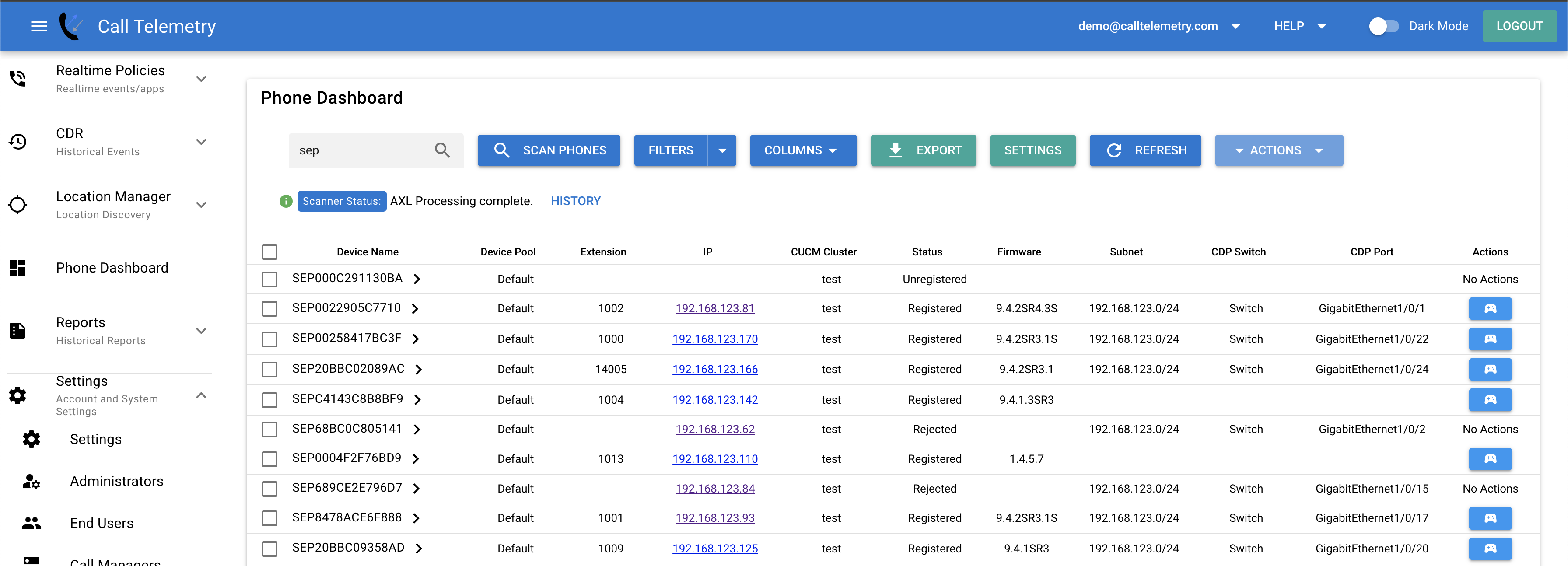This screenshot has width=1568, height=566.
Task: Click the CDR history clock icon
Action: pyautogui.click(x=17, y=142)
